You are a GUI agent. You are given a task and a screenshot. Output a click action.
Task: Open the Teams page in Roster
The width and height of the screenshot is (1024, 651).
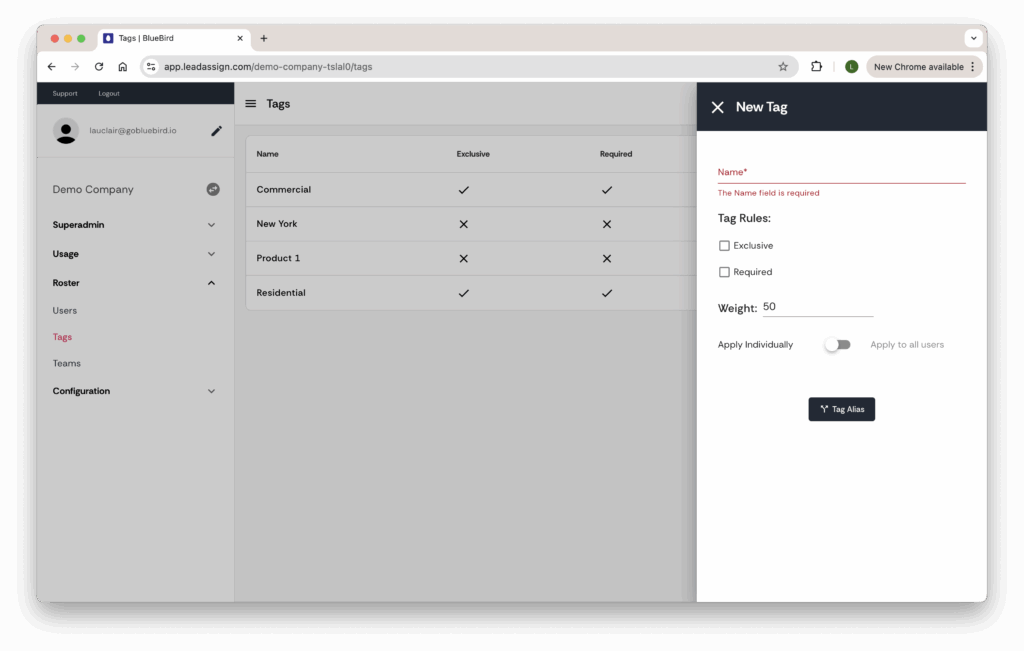[x=67, y=364]
